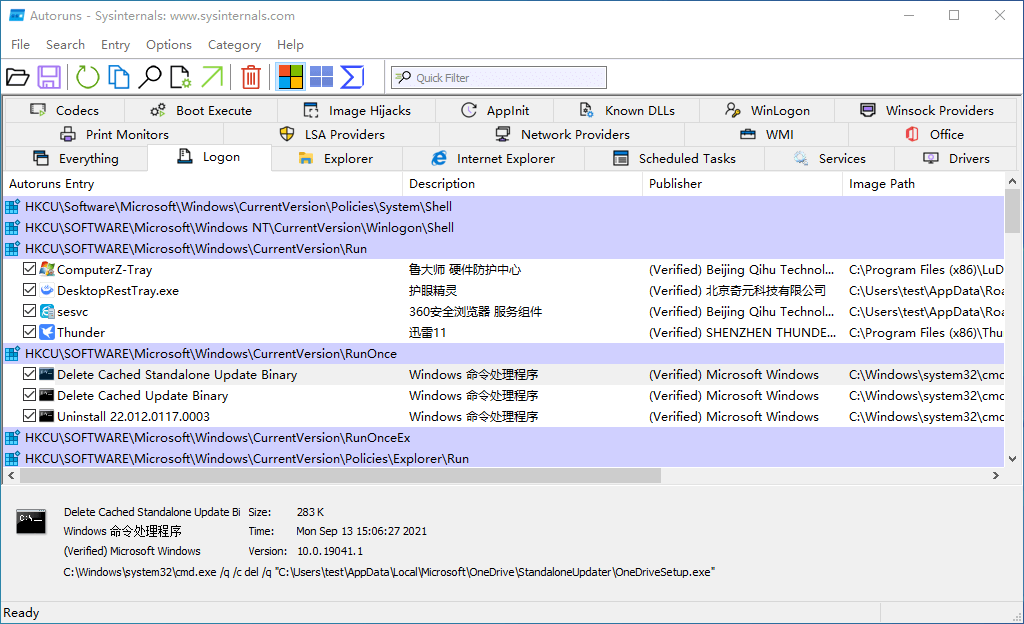Image resolution: width=1024 pixels, height=624 pixels.
Task: Open the Category menu
Action: pos(234,44)
